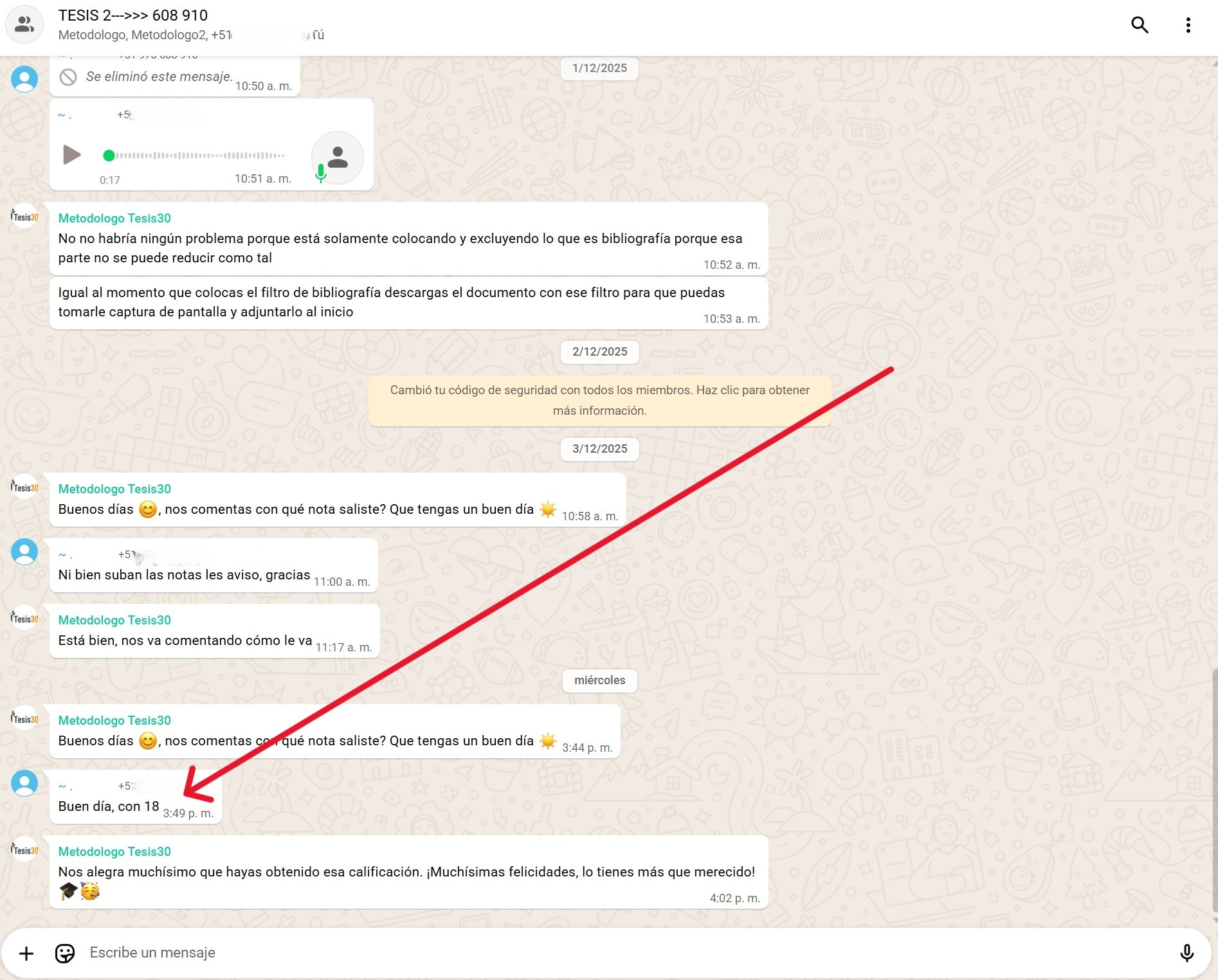
Task: Click the 2/12/2025 date chip
Action: (599, 352)
